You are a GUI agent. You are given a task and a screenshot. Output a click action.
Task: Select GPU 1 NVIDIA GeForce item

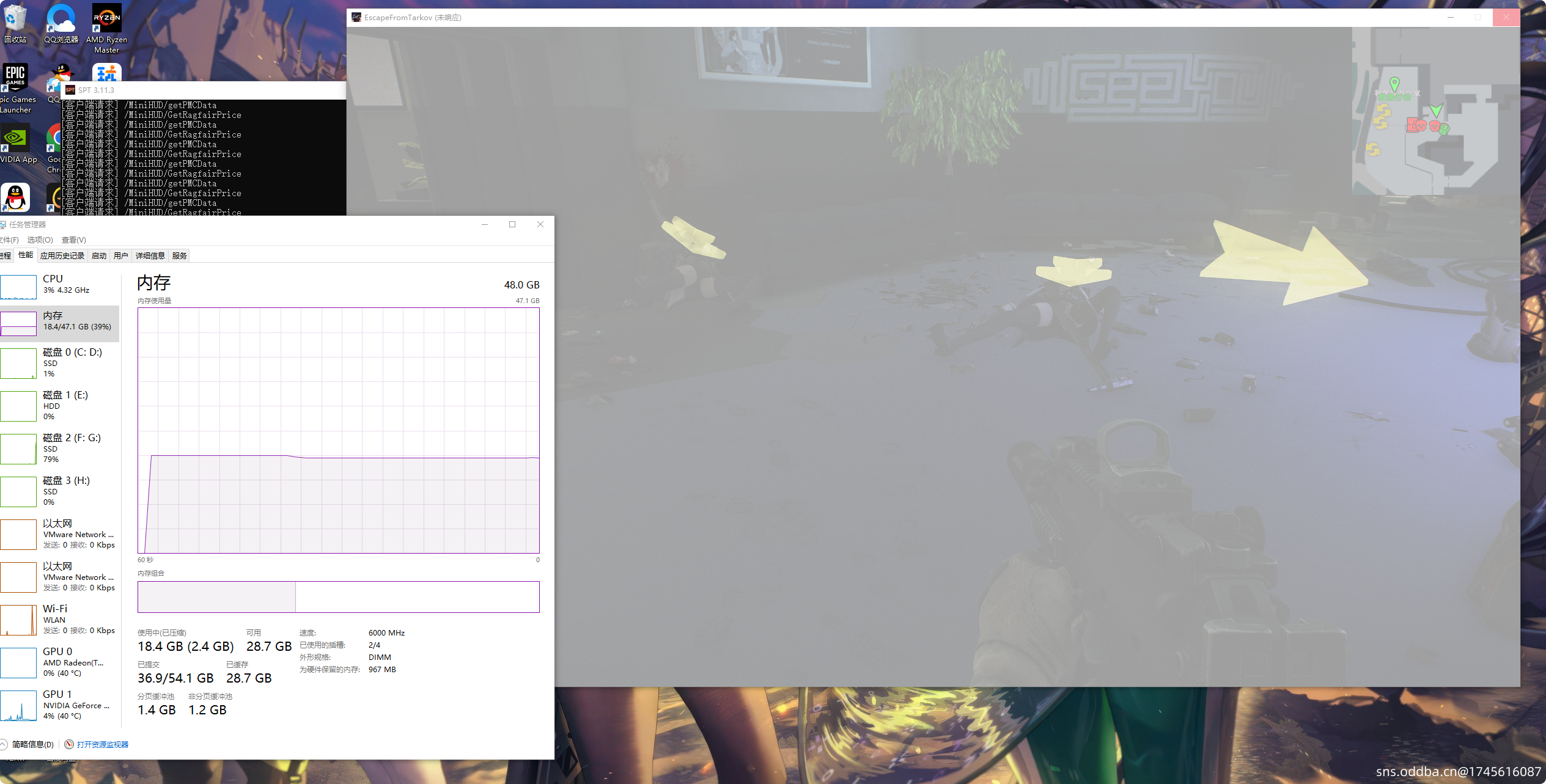60,705
